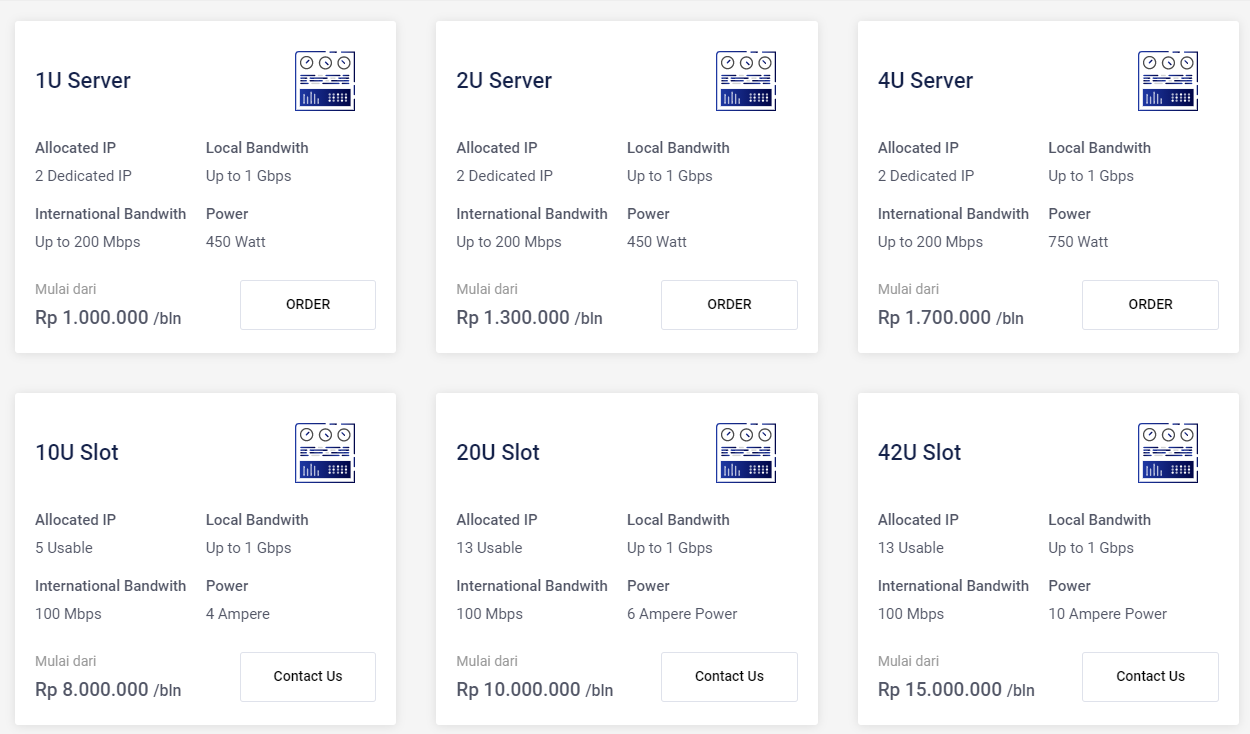Click the 4U Server heading text
This screenshot has height=734, width=1250.
point(925,81)
